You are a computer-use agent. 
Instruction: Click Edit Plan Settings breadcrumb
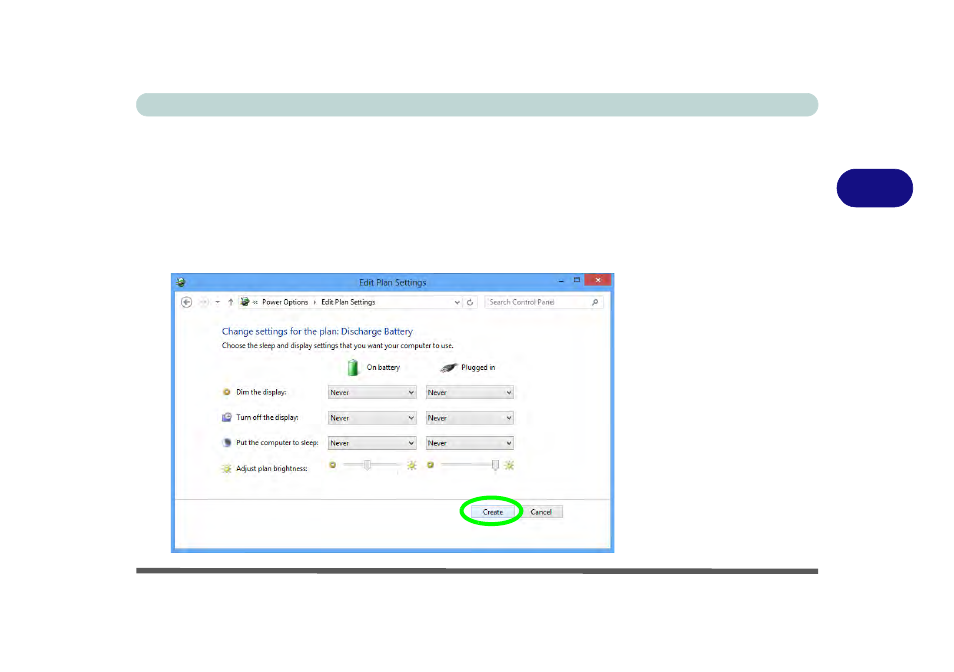pyautogui.click(x=348, y=302)
